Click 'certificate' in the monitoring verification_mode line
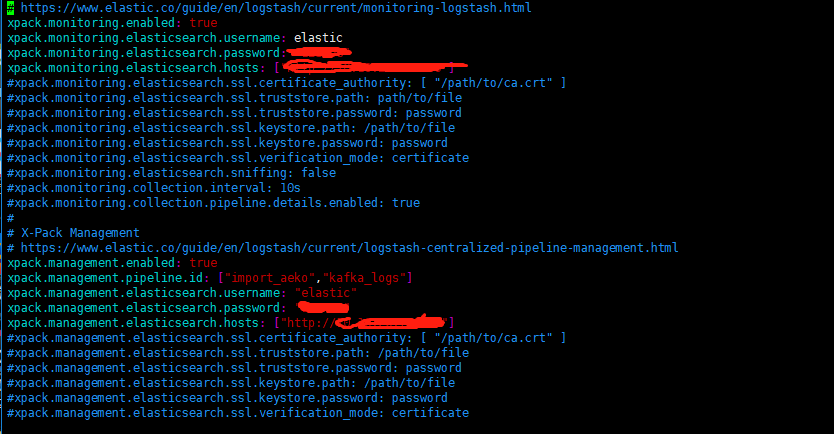Viewport: 834px width, 434px height. (x=430, y=158)
